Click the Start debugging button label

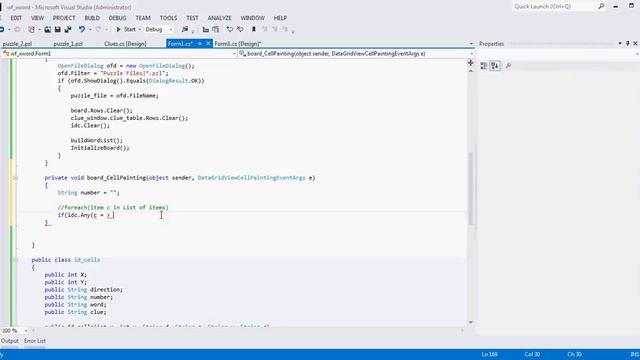coord(130,29)
